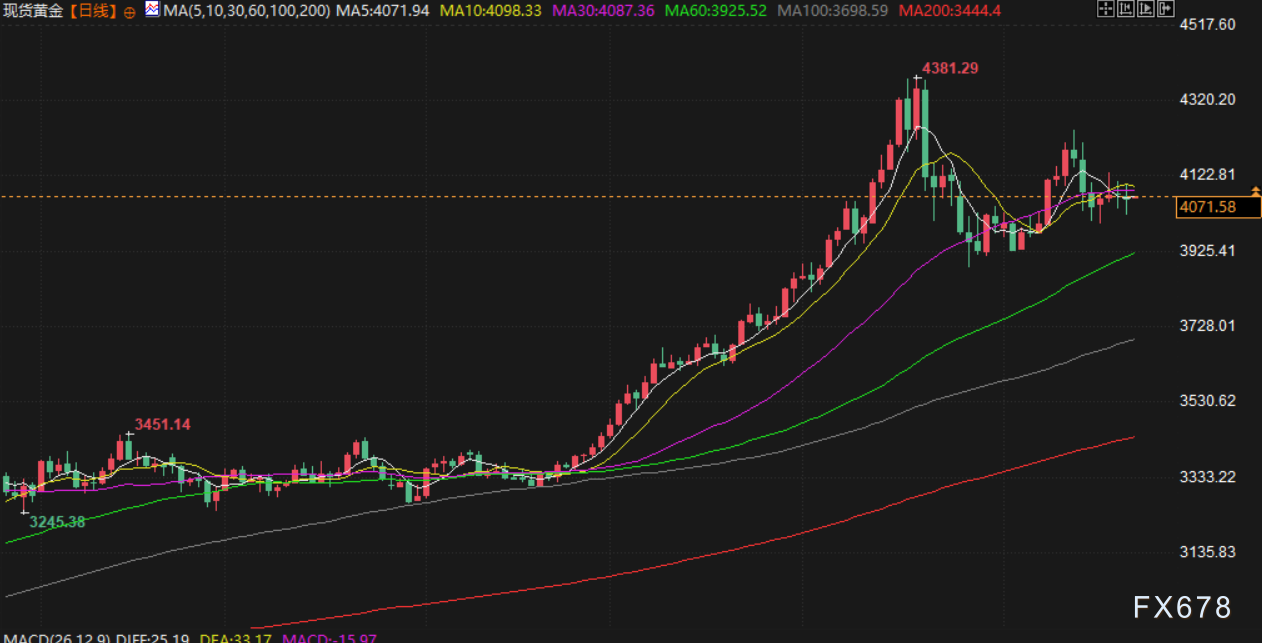Image resolution: width=1262 pixels, height=643 pixels.
Task: Toggle the MA5 white line value label
Action: tap(383, 11)
